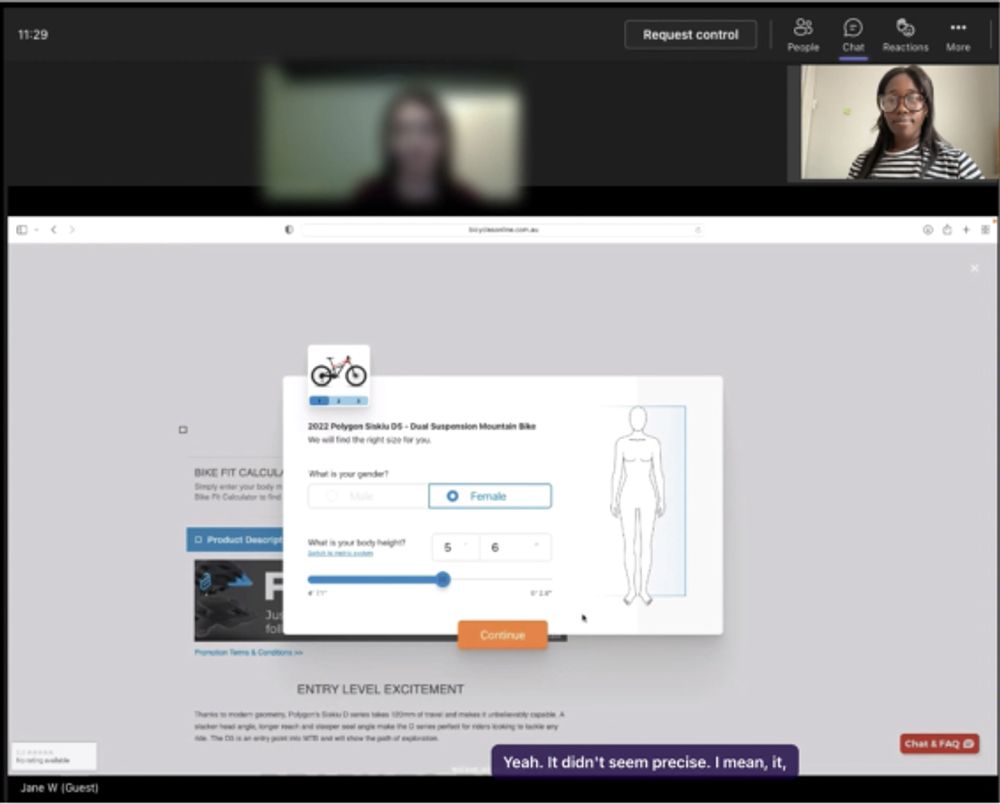Click the 2022 Polygon Siskiu D5 title
This screenshot has width=1000, height=804.
(422, 426)
